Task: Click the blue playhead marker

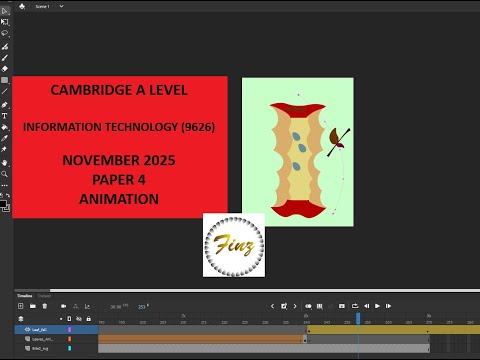Action: [x=358, y=318]
